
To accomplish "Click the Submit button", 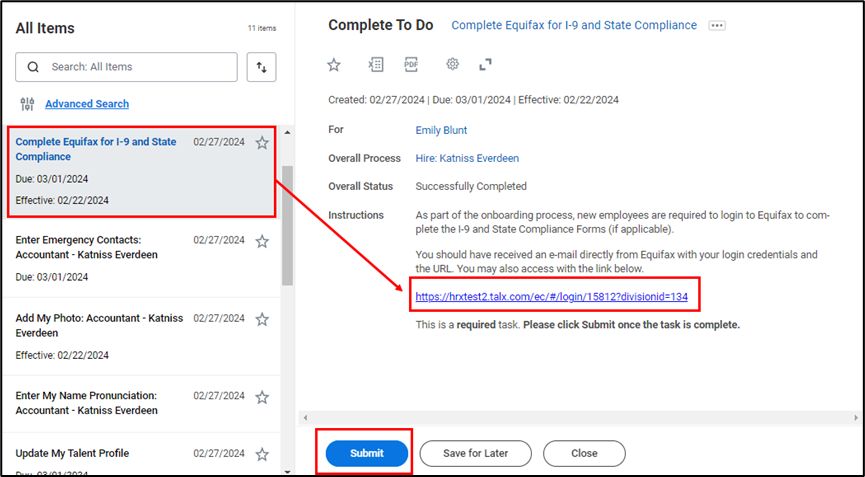I will 367,453.
